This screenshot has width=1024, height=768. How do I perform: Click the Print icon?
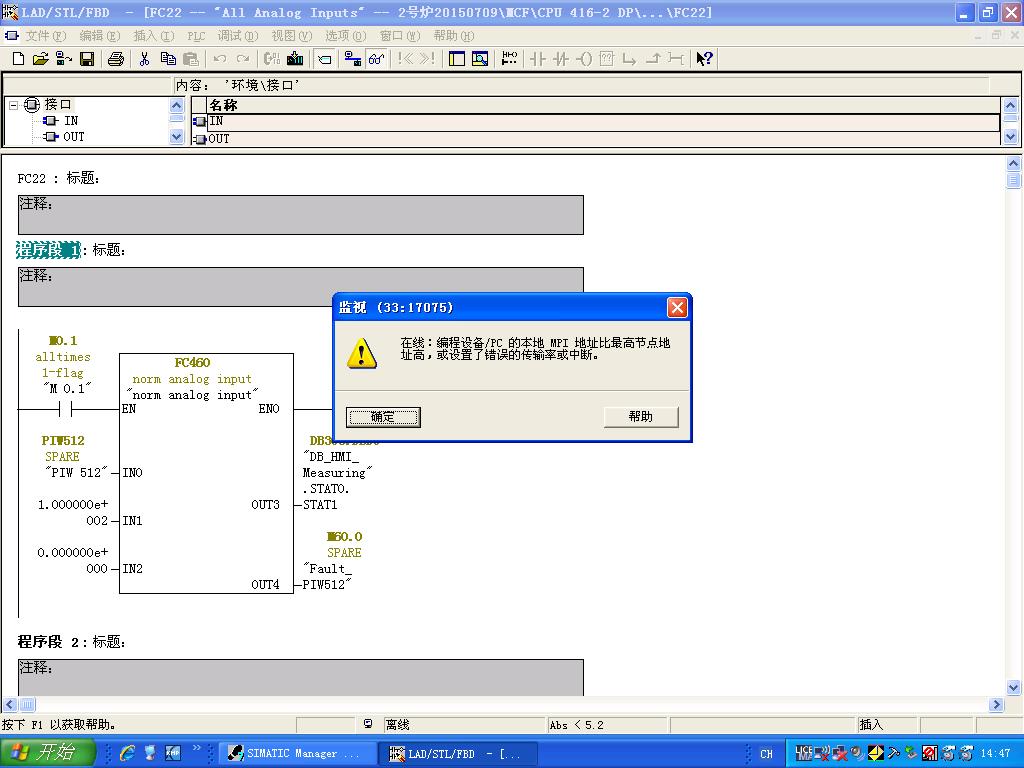point(116,59)
